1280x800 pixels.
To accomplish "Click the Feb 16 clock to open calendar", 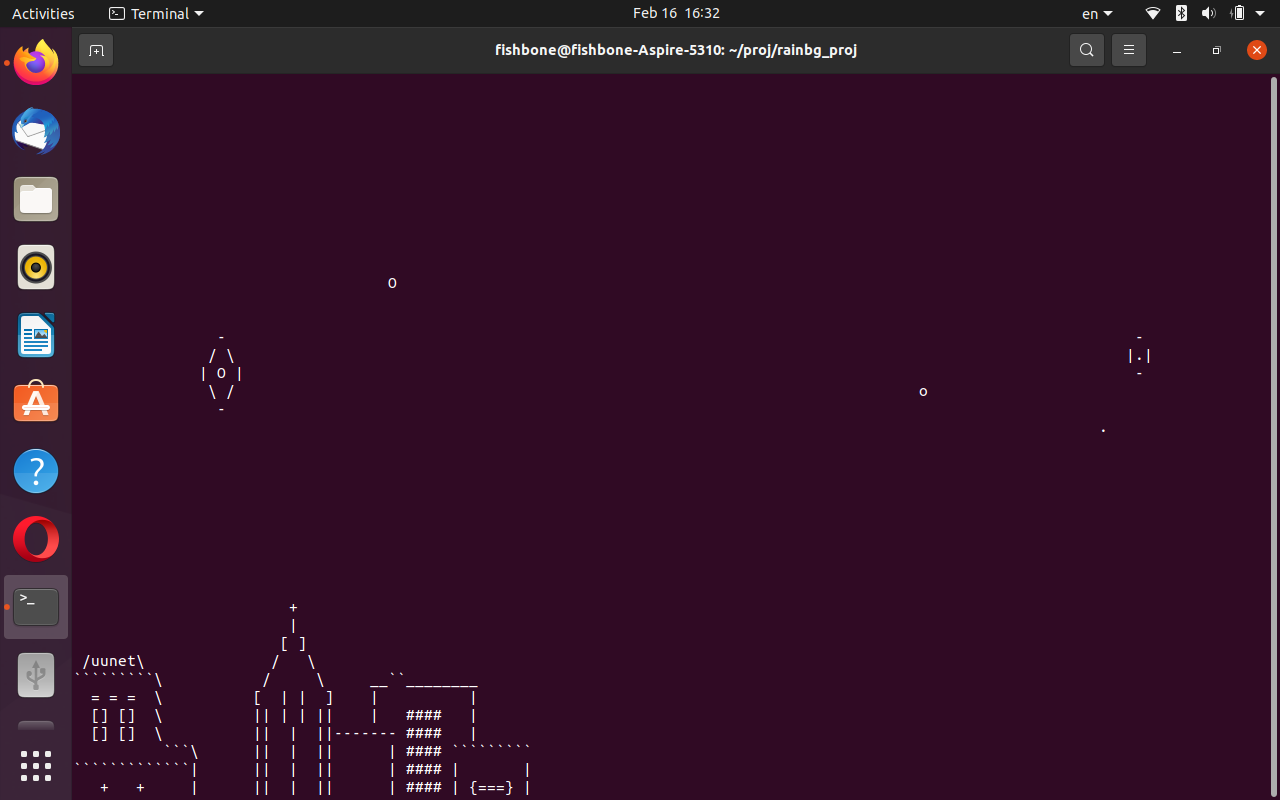I will coord(676,13).
